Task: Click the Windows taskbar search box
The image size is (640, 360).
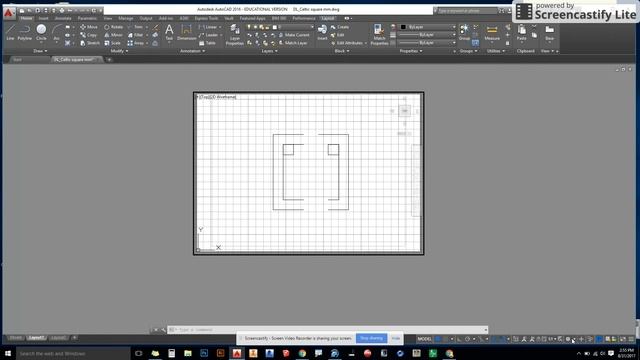Action: [73, 353]
